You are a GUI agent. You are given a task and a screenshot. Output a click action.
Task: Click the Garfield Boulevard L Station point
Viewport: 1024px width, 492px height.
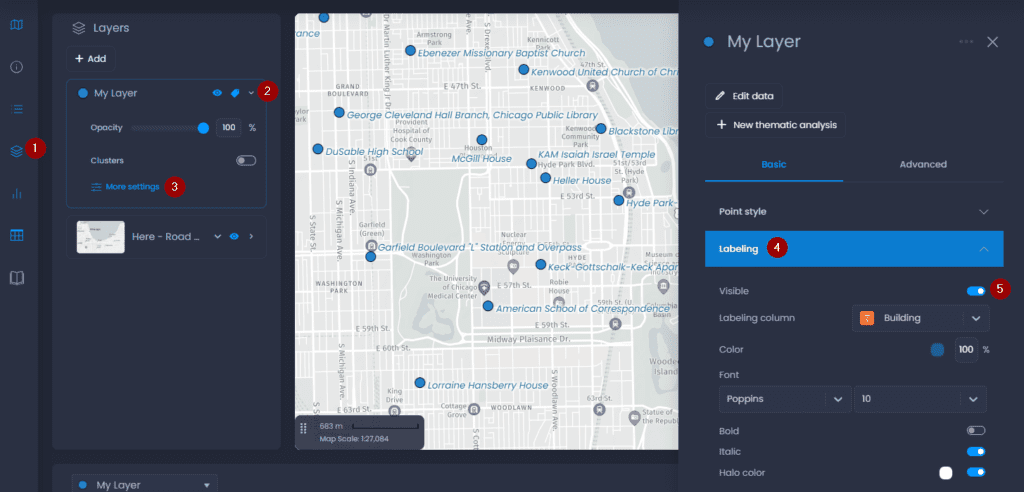pos(370,257)
